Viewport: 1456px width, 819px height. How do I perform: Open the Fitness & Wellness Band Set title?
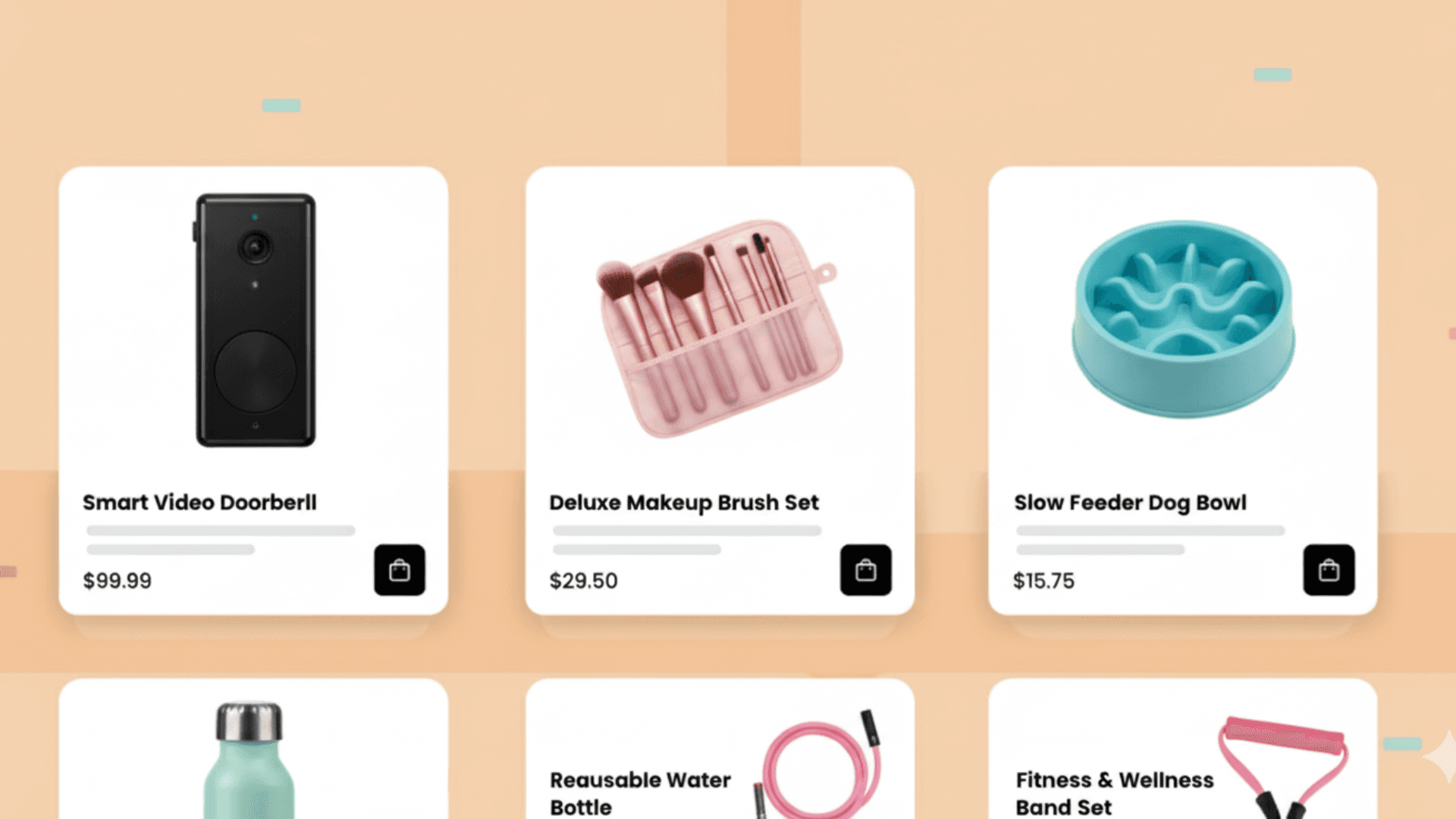(1115, 793)
